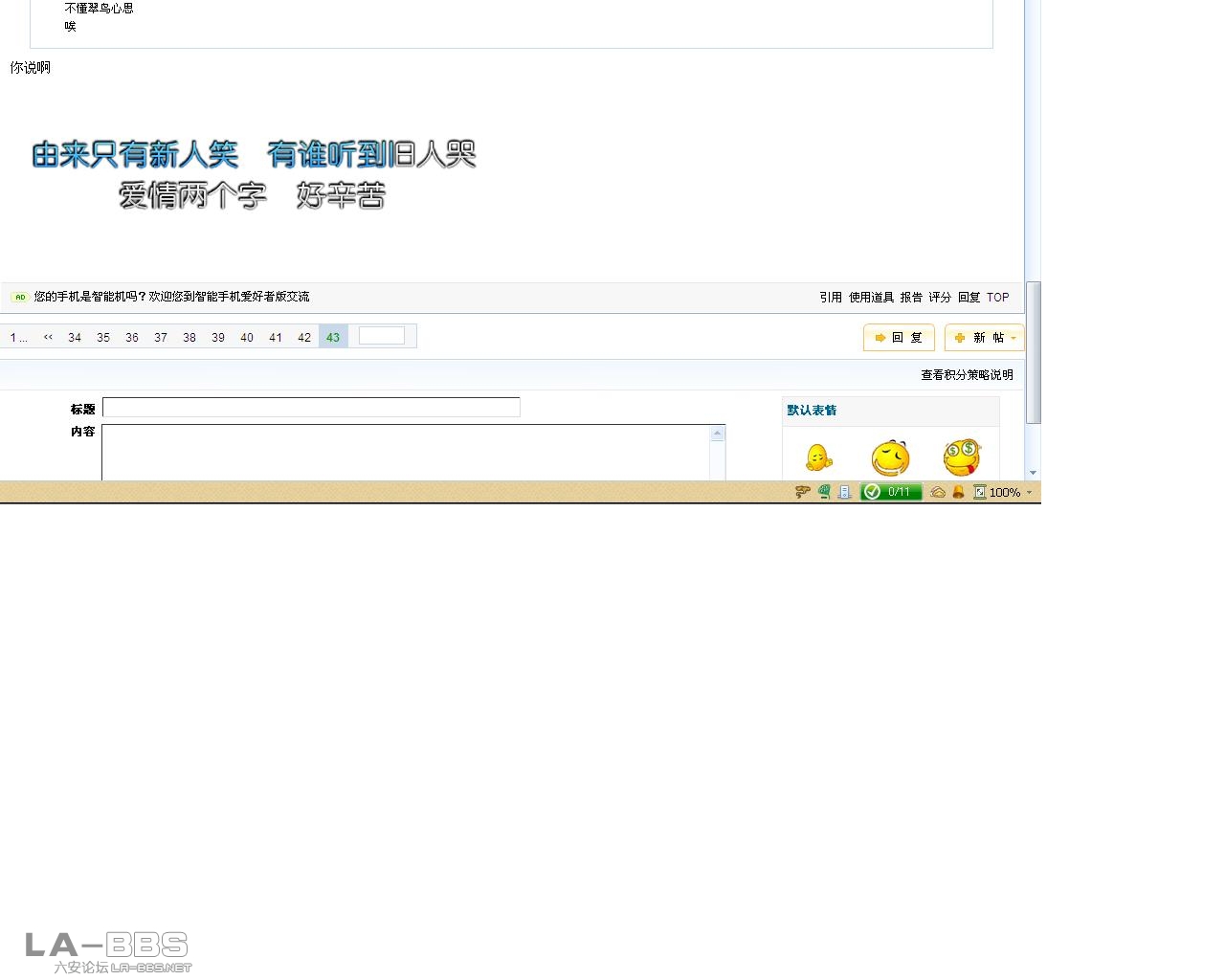Click the green brain icon in status bar
Image resolution: width=1225 pixels, height=980 pixels.
pyautogui.click(x=824, y=492)
